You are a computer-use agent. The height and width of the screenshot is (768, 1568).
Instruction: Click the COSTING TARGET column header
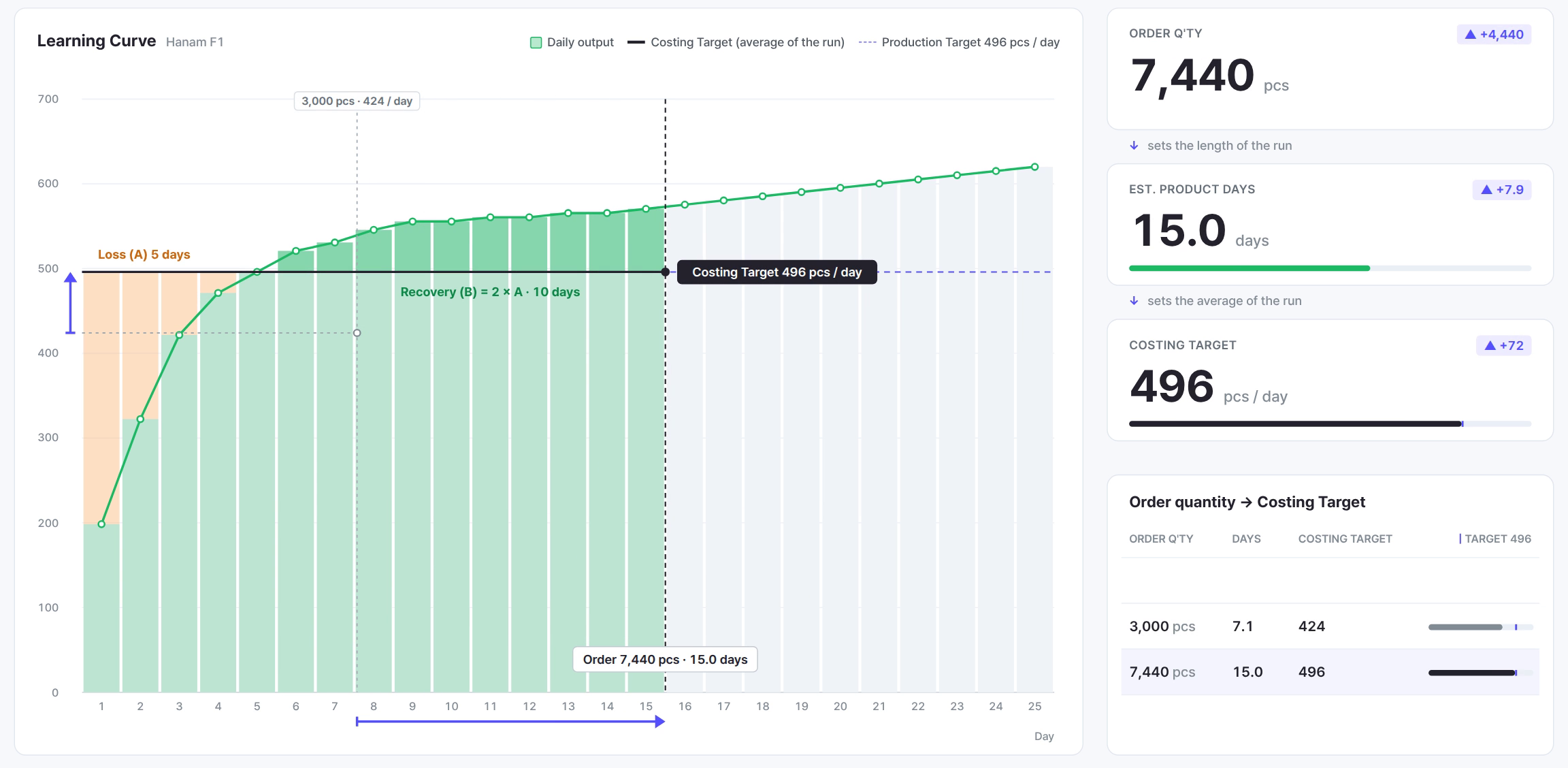pyautogui.click(x=1345, y=539)
